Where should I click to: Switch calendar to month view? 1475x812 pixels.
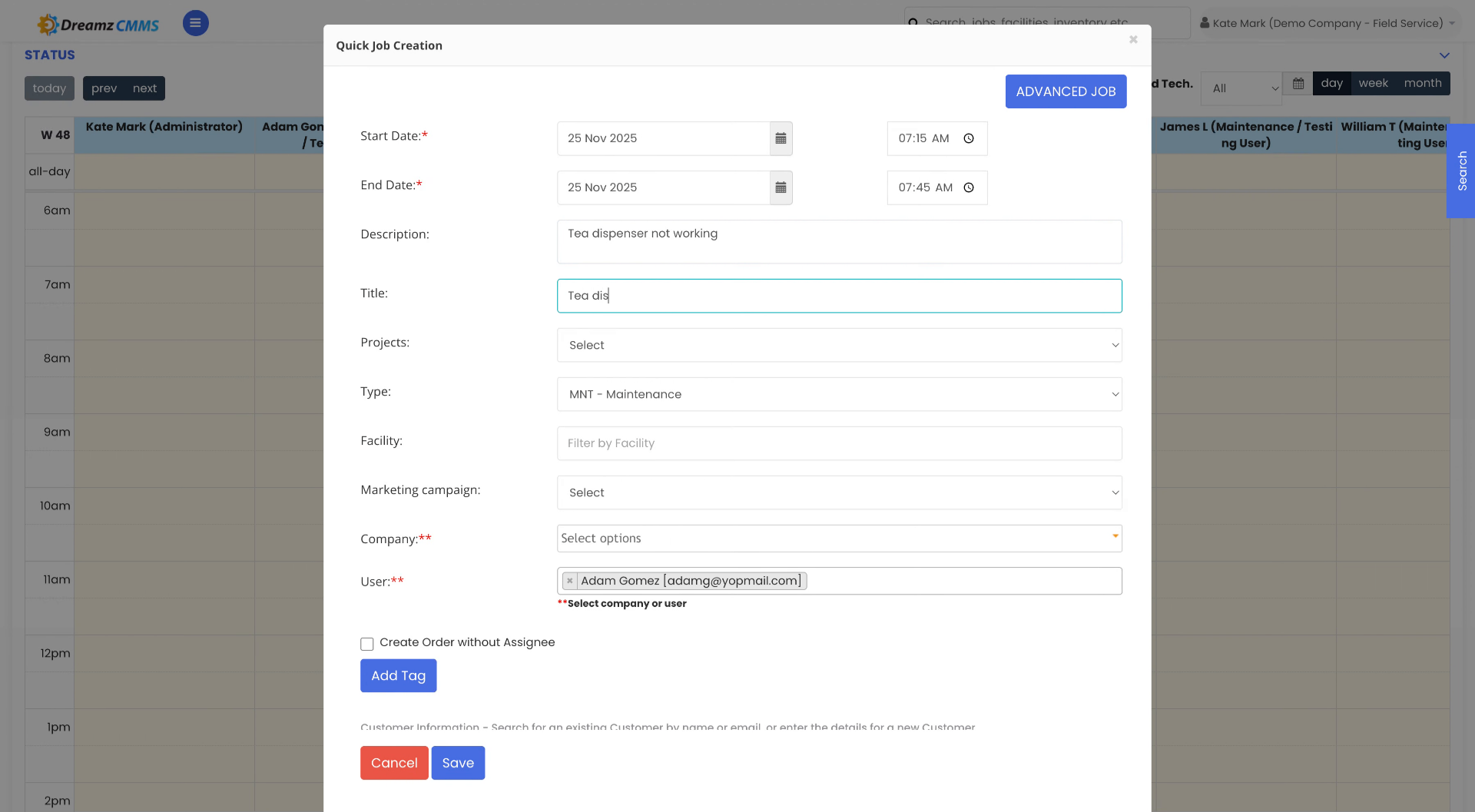pos(1422,83)
